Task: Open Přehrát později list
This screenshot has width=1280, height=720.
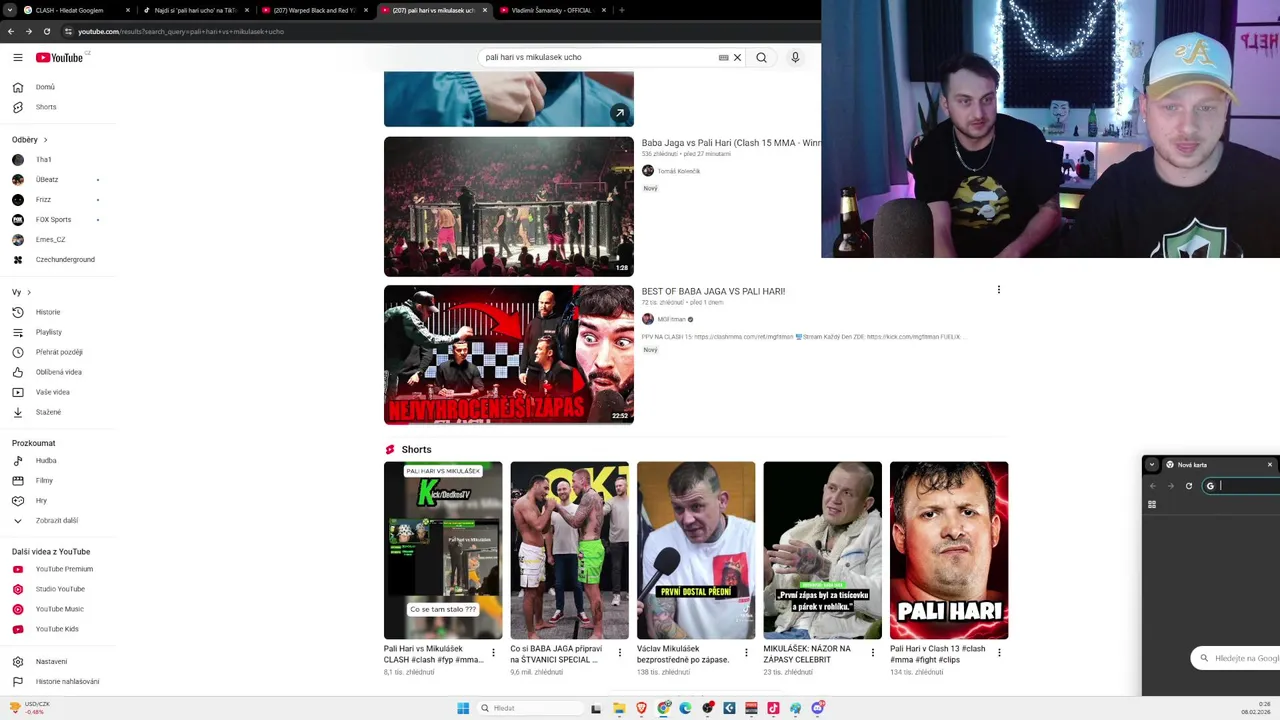Action: (58, 352)
